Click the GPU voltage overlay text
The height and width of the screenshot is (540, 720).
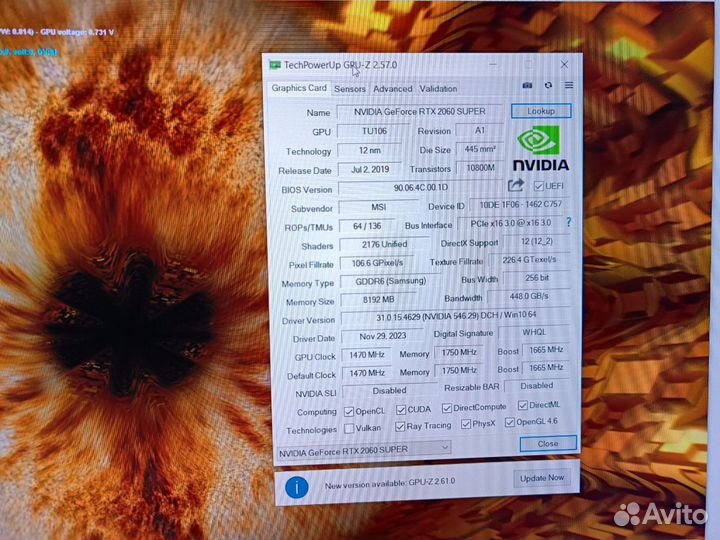[77, 32]
